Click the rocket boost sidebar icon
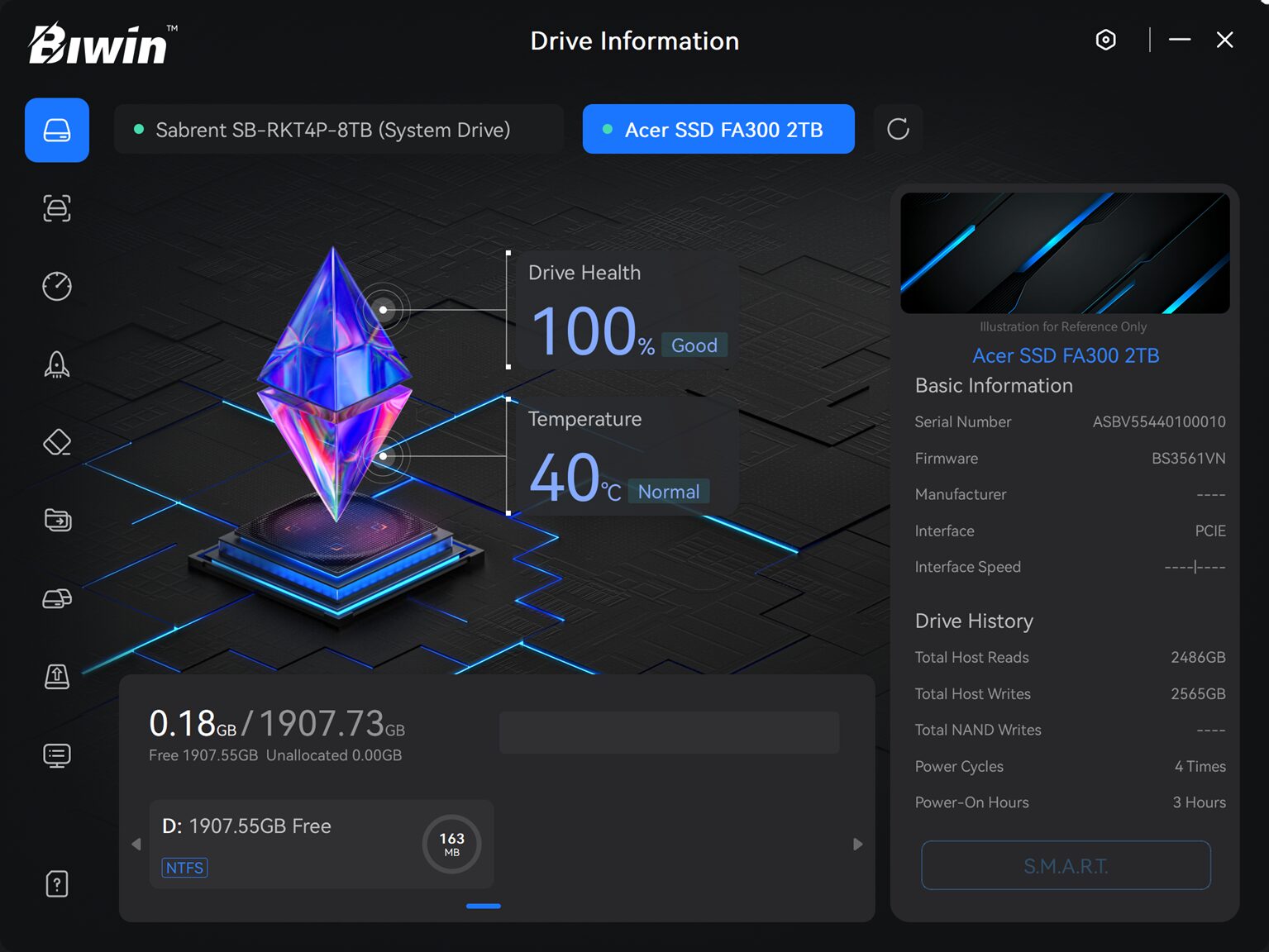Screen dimensions: 1269x952 [x=57, y=364]
